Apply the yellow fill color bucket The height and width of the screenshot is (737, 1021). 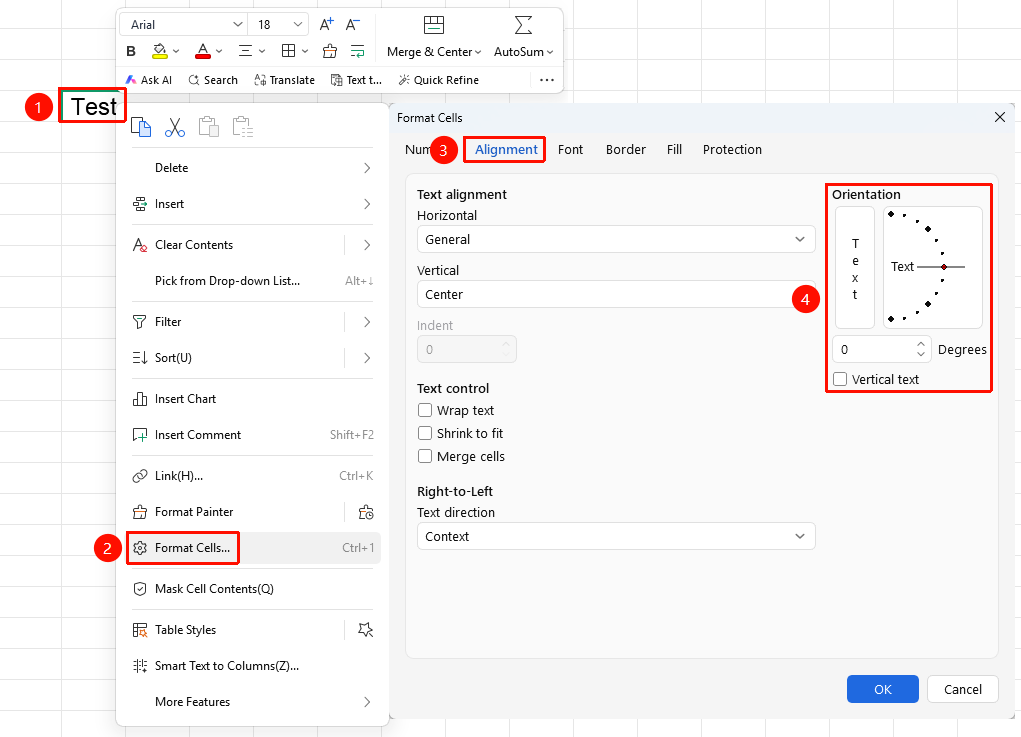(x=160, y=51)
